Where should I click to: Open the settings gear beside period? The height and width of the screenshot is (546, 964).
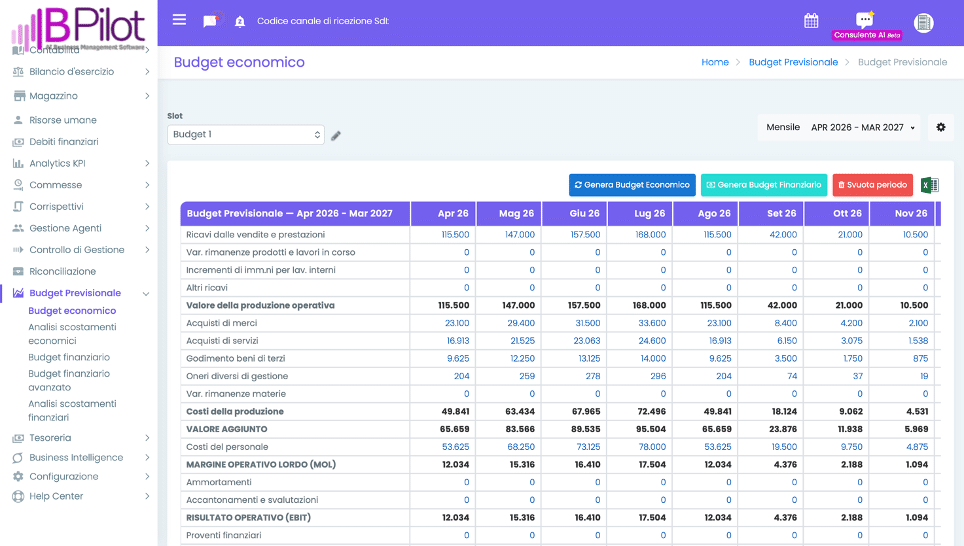click(x=940, y=128)
